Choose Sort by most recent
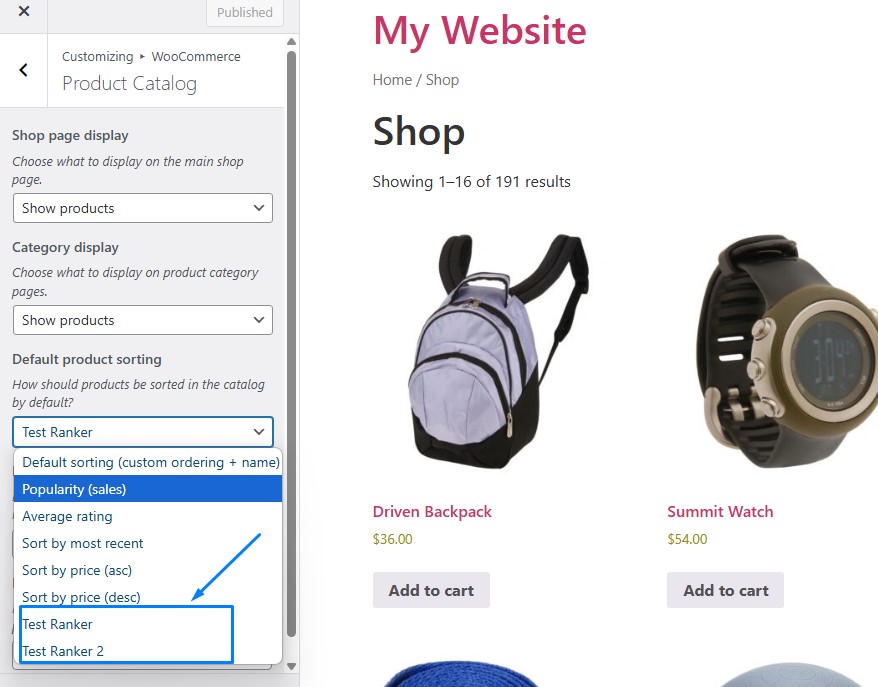878x687 pixels. [148, 543]
